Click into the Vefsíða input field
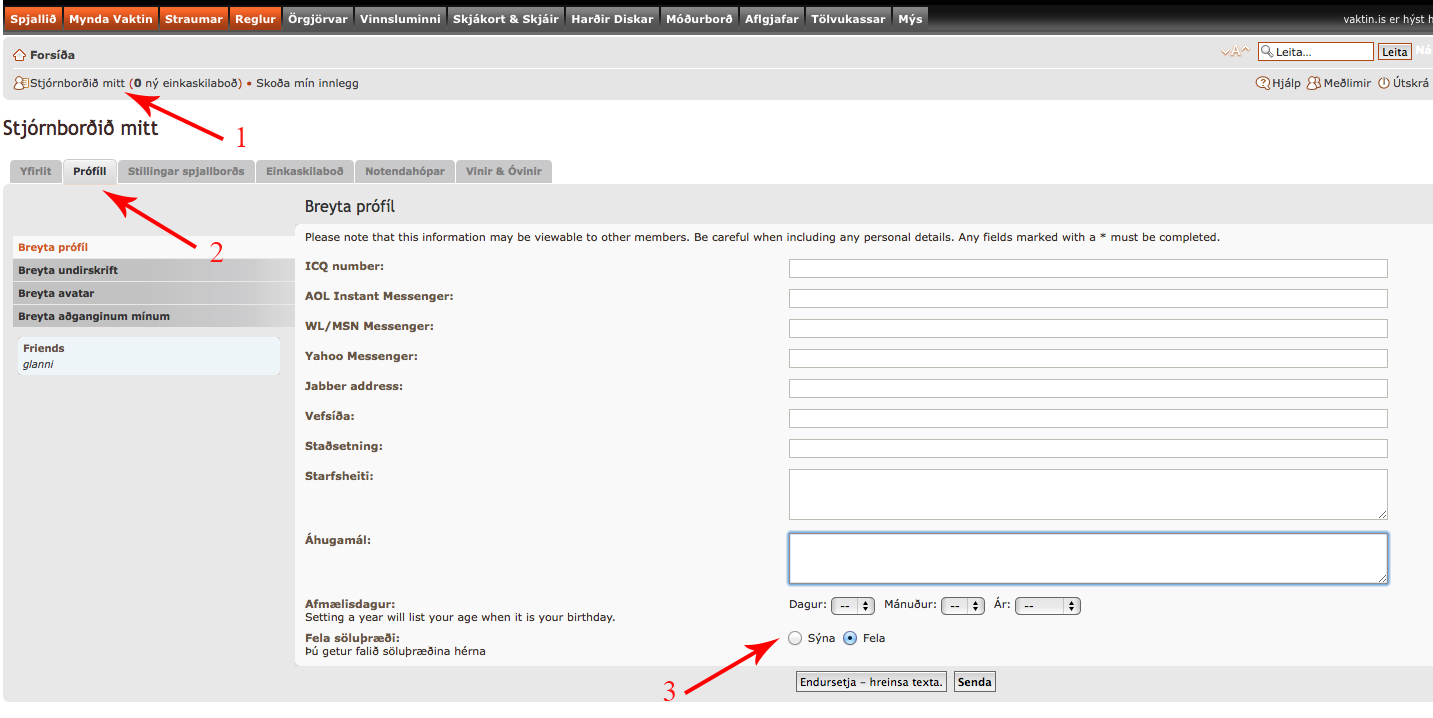 click(x=1087, y=418)
